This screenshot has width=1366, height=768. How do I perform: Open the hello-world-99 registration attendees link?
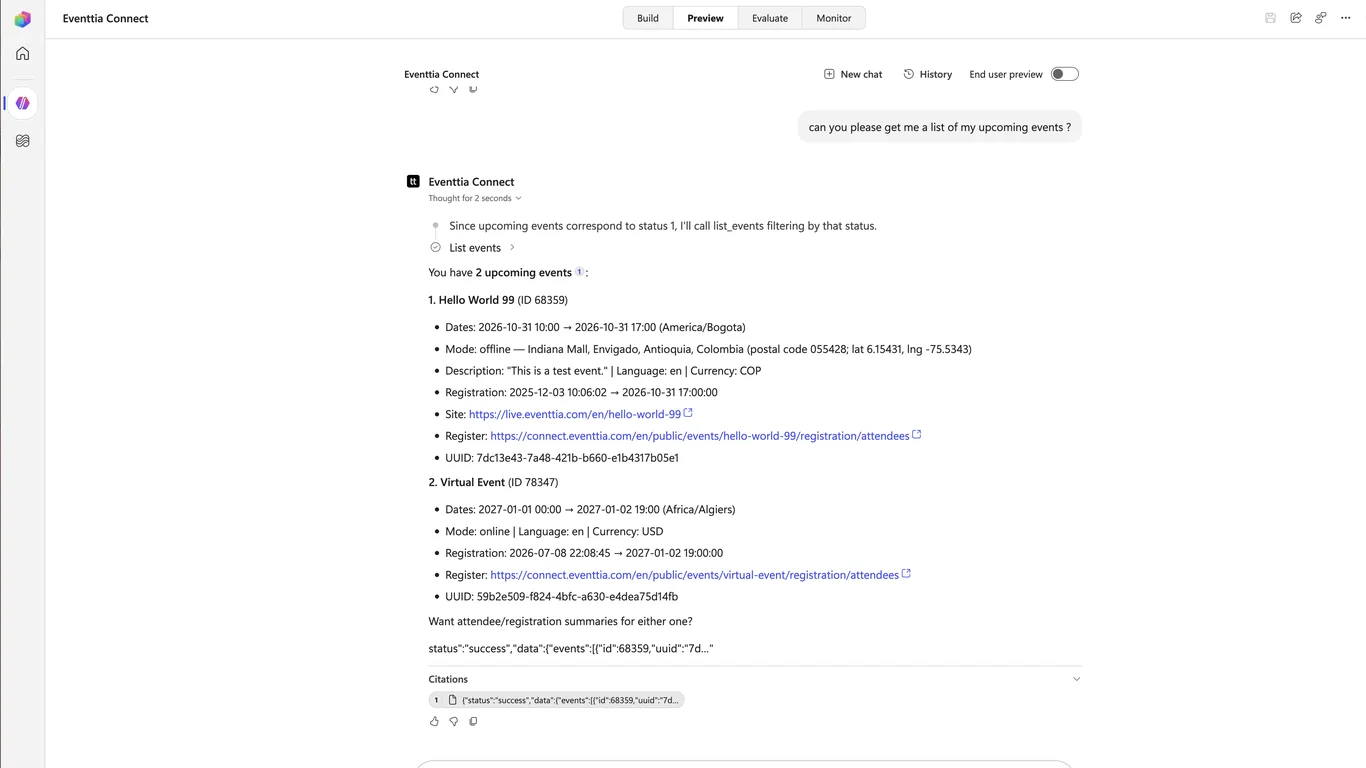[700, 436]
